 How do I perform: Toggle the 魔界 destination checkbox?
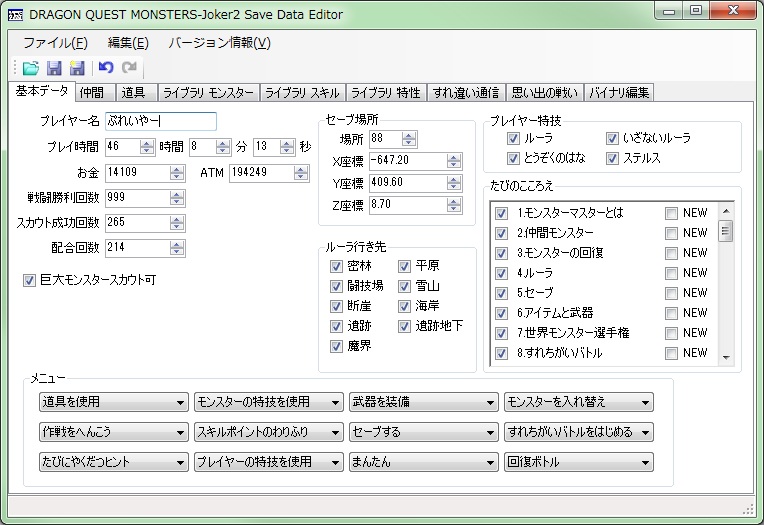point(336,347)
